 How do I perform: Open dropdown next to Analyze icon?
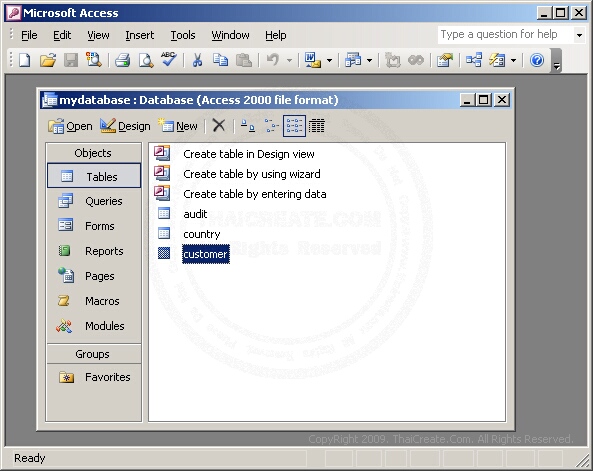[x=369, y=60]
